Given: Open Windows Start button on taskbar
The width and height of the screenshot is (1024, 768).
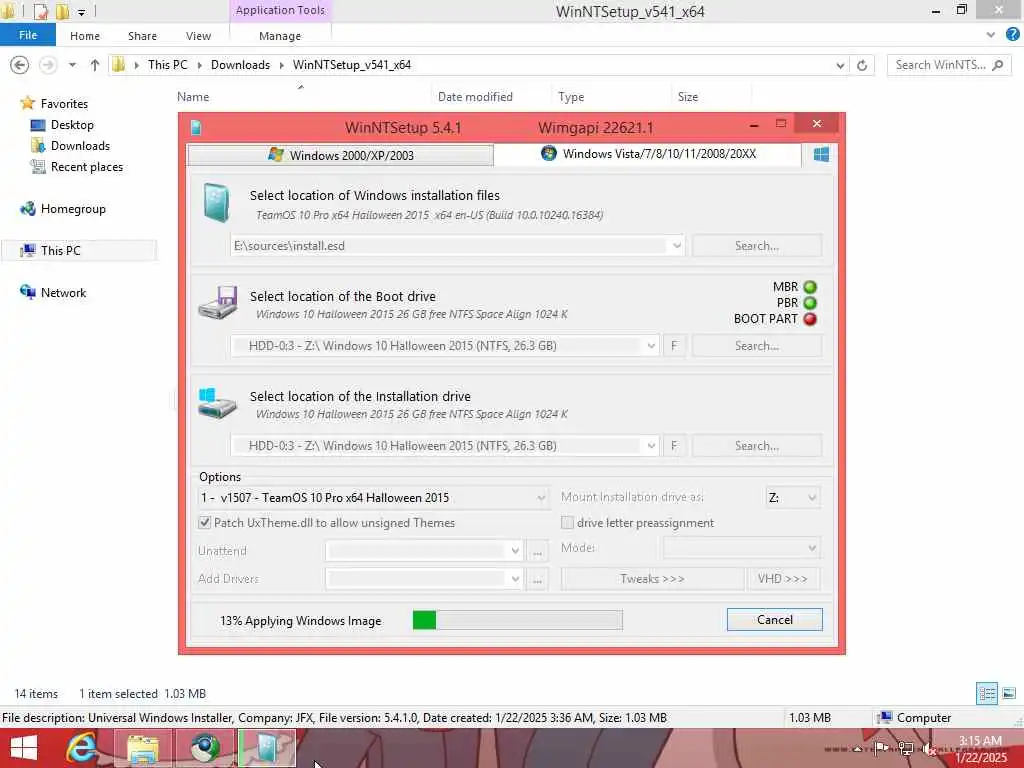Looking at the screenshot, I should 24,748.
